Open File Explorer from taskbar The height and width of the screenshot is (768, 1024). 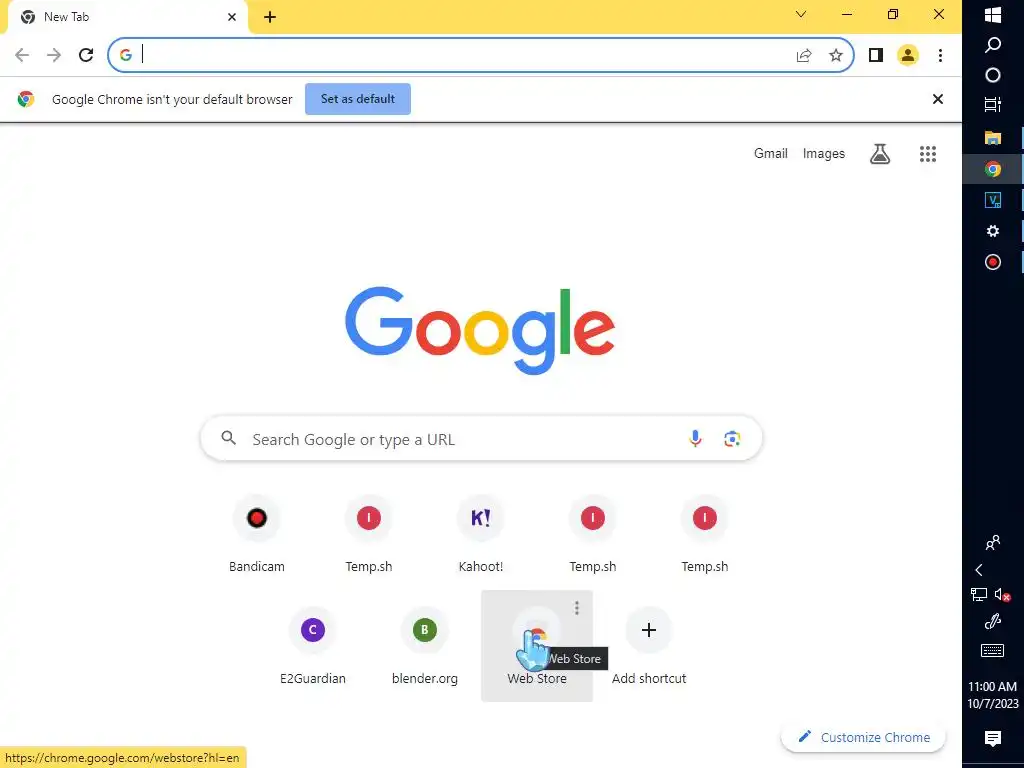tap(993, 138)
